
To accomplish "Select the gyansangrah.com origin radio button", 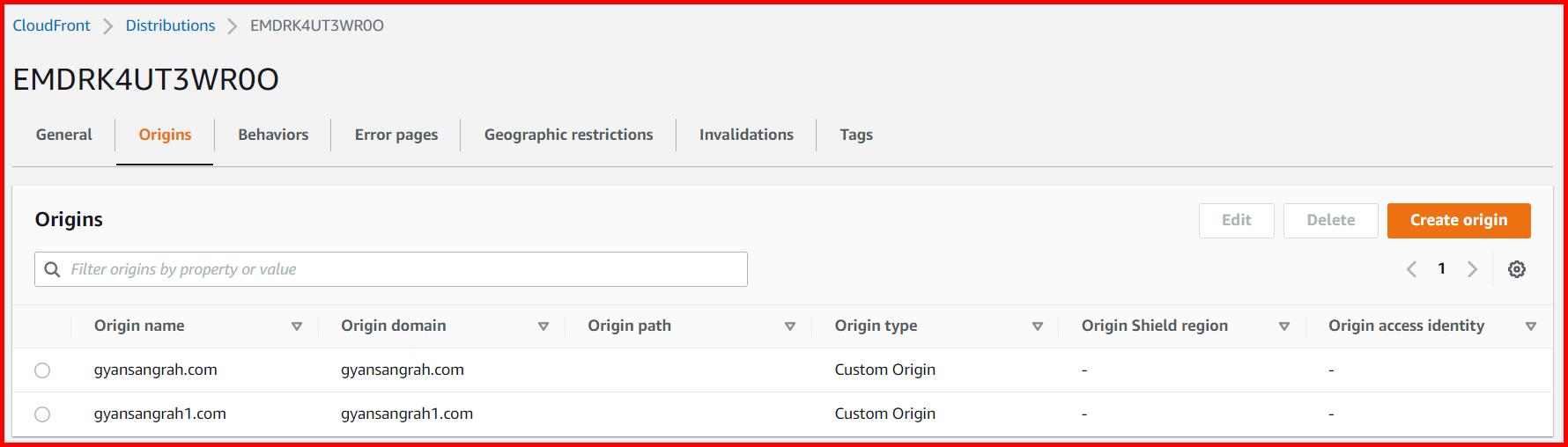I will tap(42, 370).
